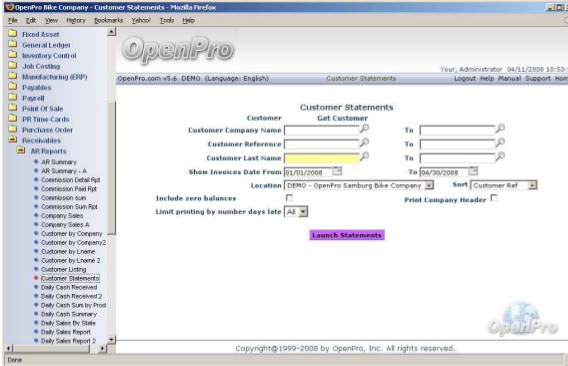Open calendar picker for Invoices Date From
568x366 pixels.
pos(337,171)
